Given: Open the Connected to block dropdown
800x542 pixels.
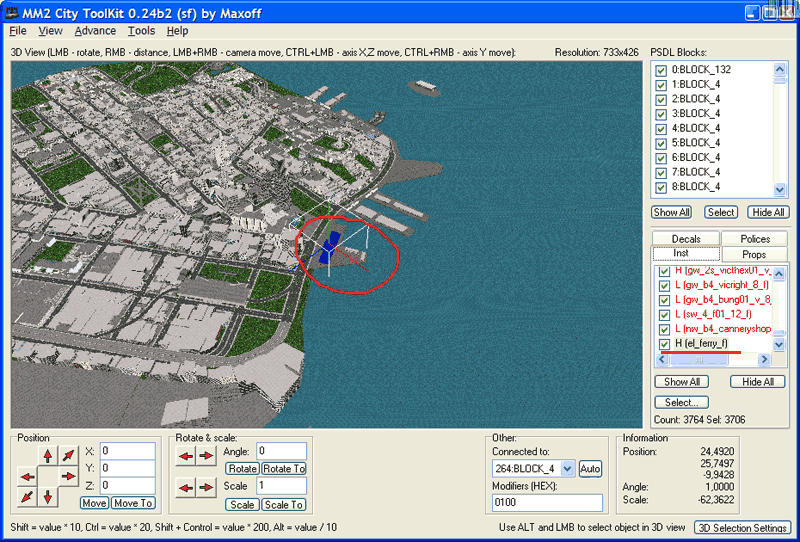Looking at the screenshot, I should tap(567, 468).
